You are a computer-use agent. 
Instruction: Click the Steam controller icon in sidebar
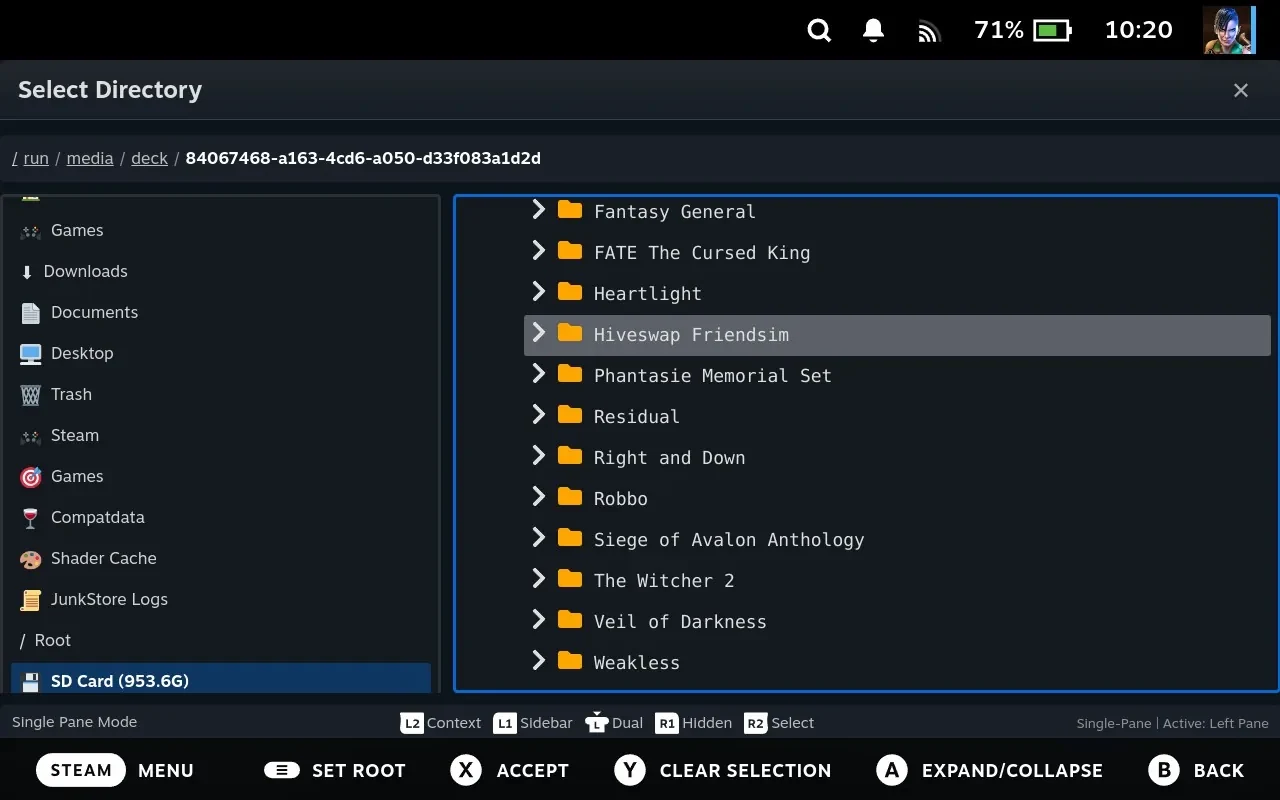[x=31, y=436]
